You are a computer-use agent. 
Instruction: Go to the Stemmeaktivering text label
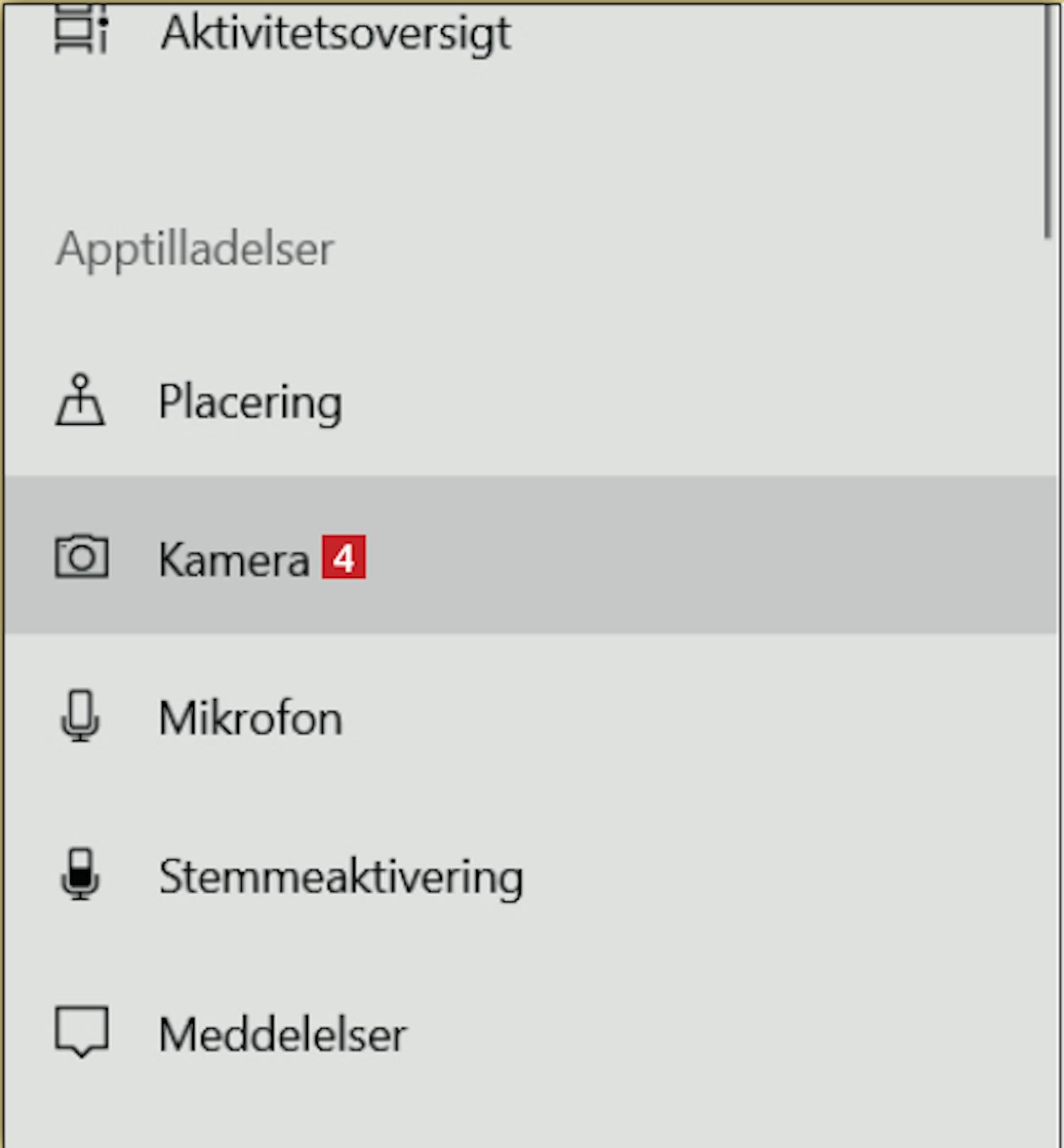tap(341, 877)
